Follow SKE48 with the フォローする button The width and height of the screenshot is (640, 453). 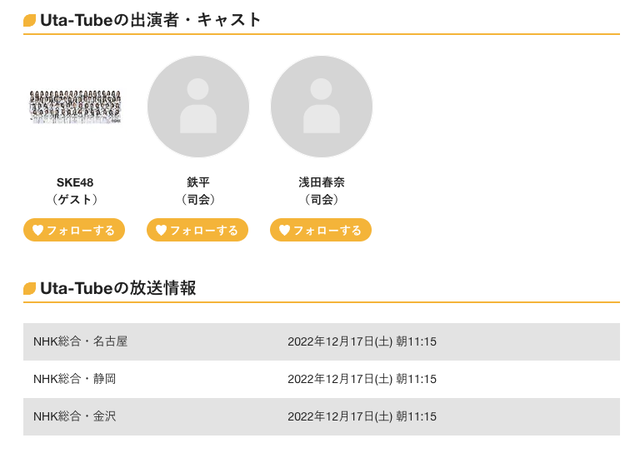point(74,230)
